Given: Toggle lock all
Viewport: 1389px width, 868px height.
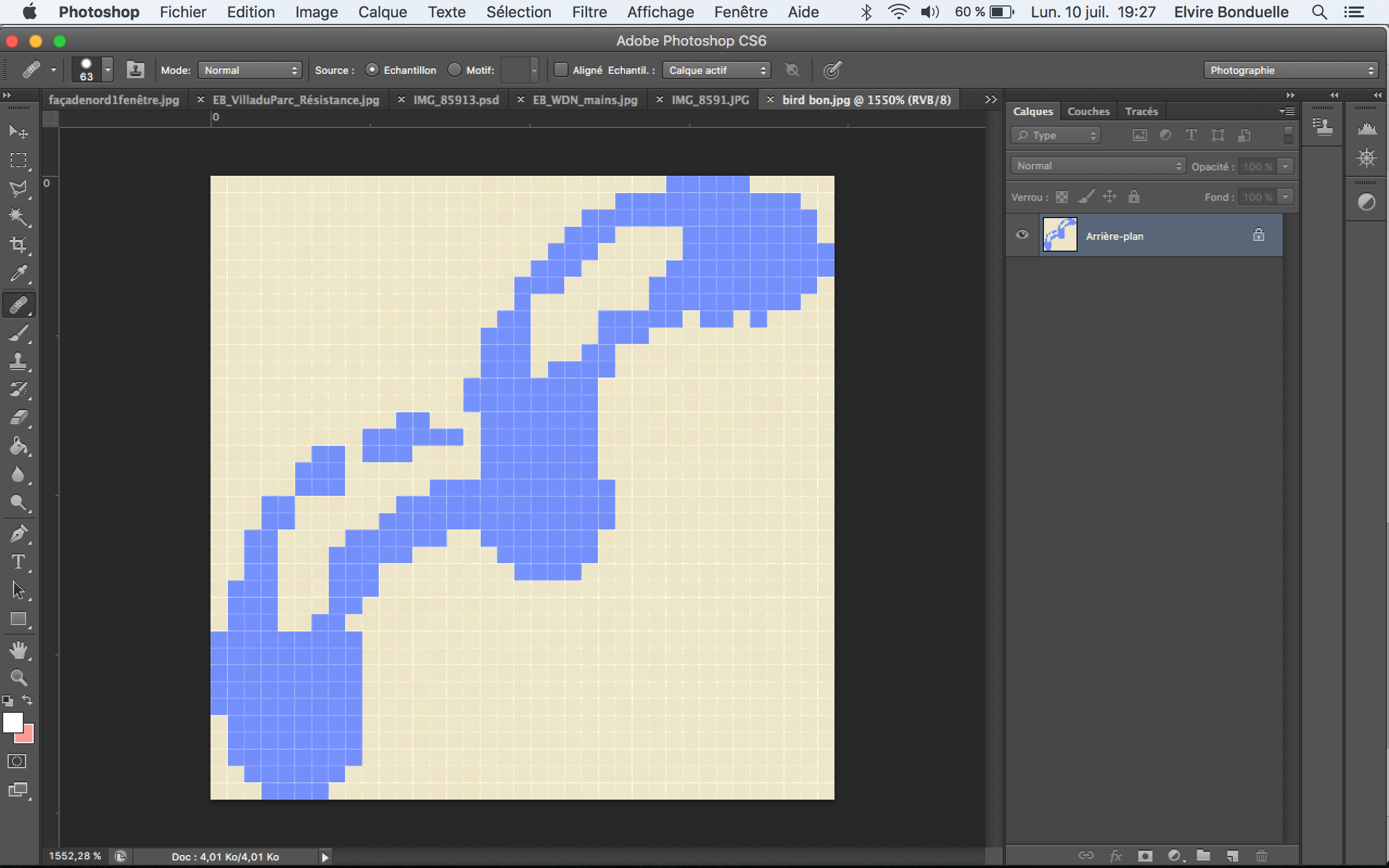Looking at the screenshot, I should (x=1133, y=196).
